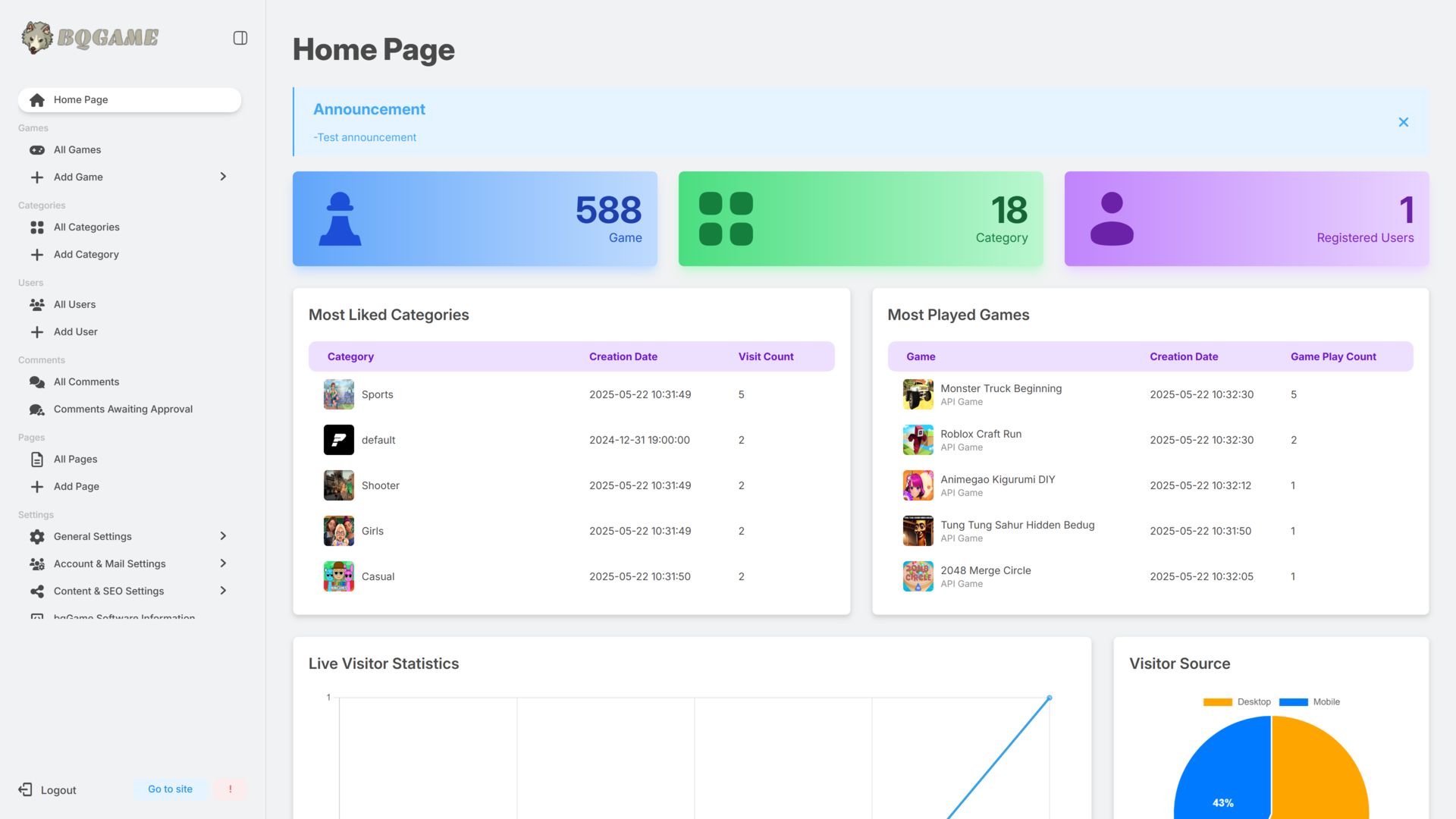The height and width of the screenshot is (819, 1456).
Task: Open All Categories in the sidebar
Action: 130,227
